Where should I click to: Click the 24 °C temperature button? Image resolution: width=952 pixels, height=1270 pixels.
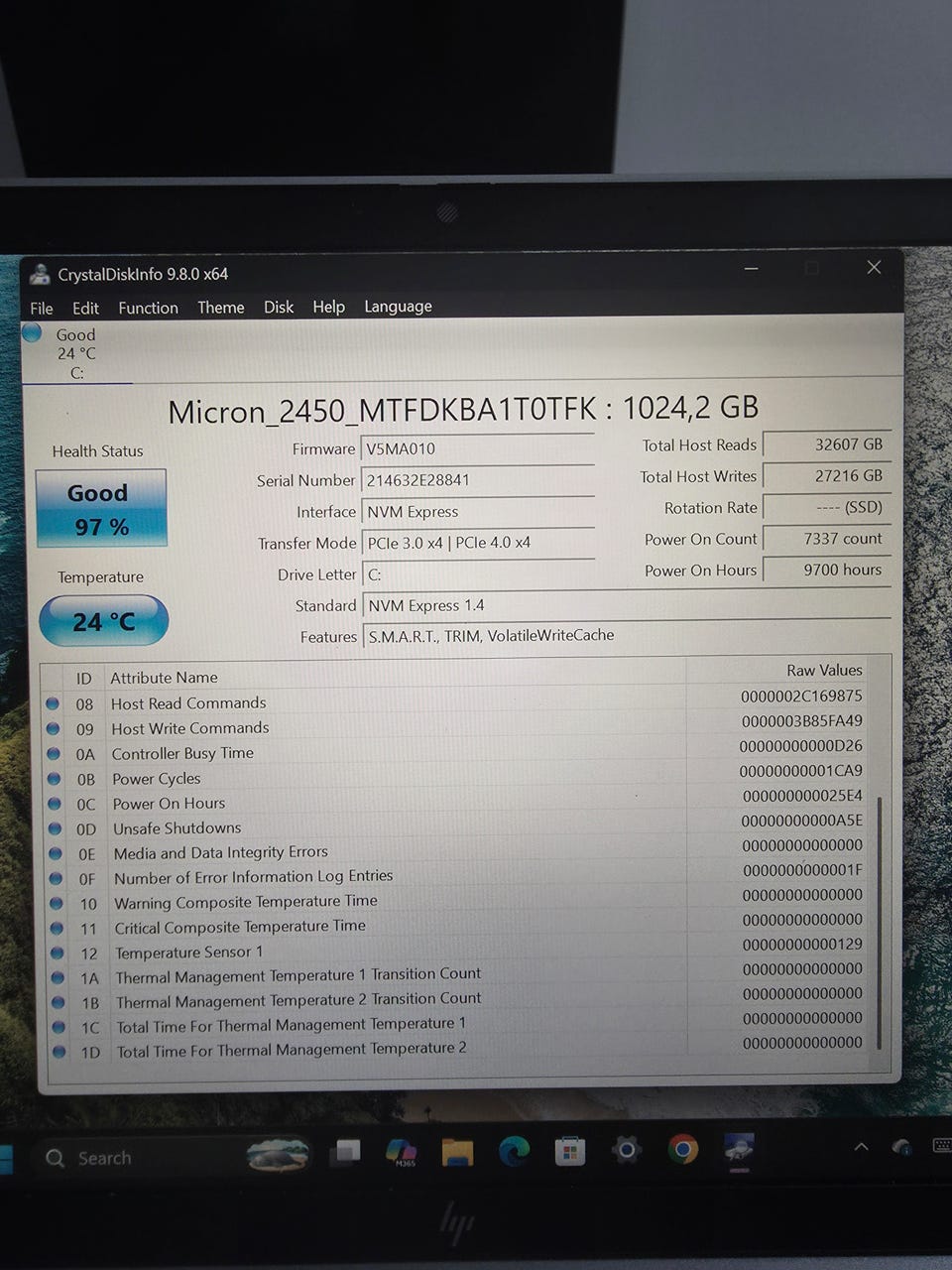click(x=103, y=621)
